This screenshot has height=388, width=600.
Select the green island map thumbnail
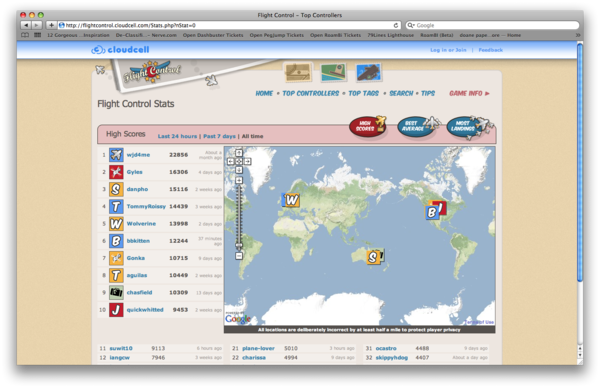334,73
